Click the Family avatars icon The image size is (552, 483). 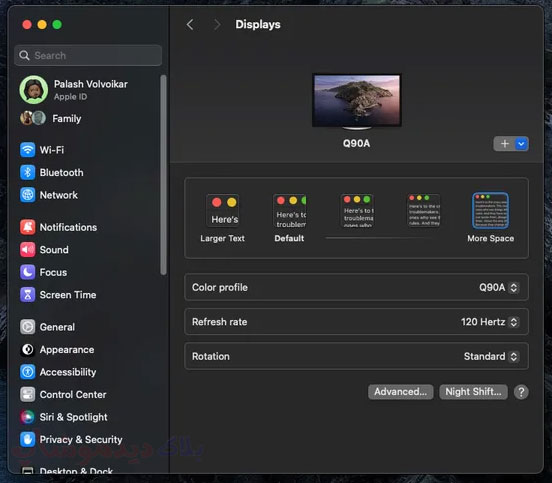(33, 118)
